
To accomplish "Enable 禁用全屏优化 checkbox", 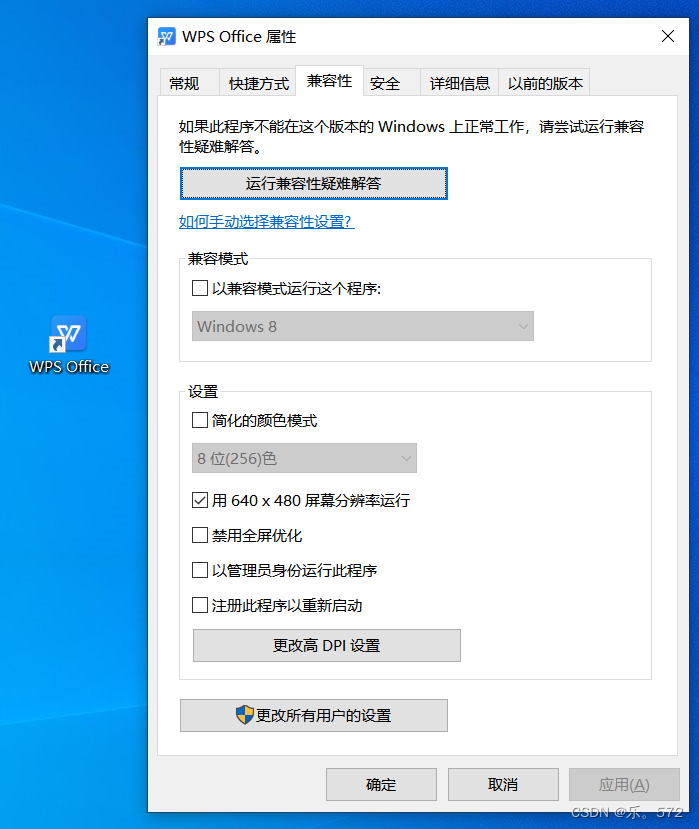I will 199,535.
